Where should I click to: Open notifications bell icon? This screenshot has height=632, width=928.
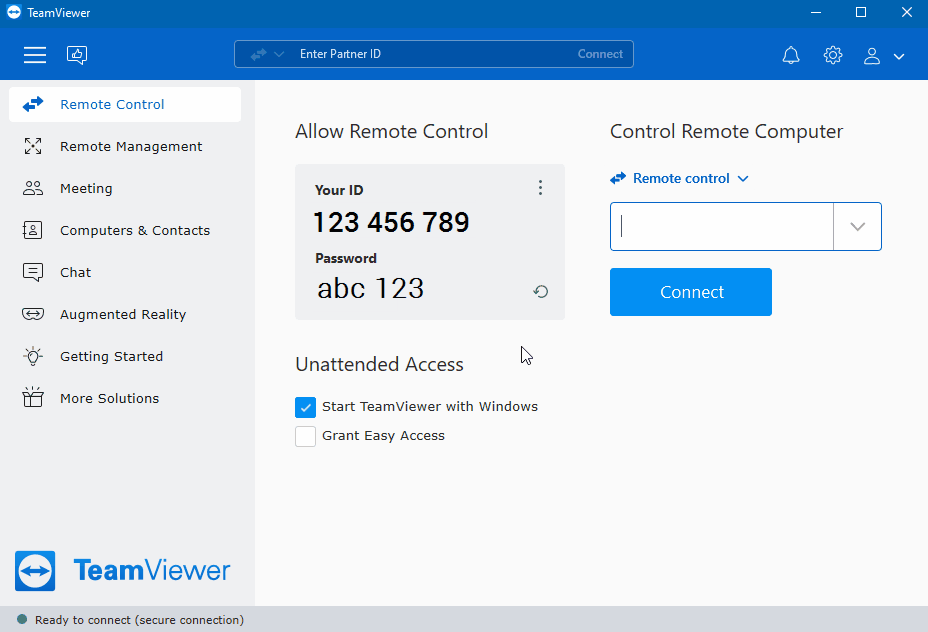(x=791, y=55)
